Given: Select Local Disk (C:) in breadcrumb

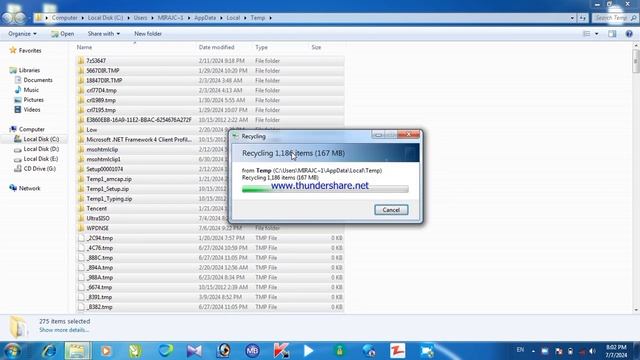Looking at the screenshot, I should click(105, 18).
